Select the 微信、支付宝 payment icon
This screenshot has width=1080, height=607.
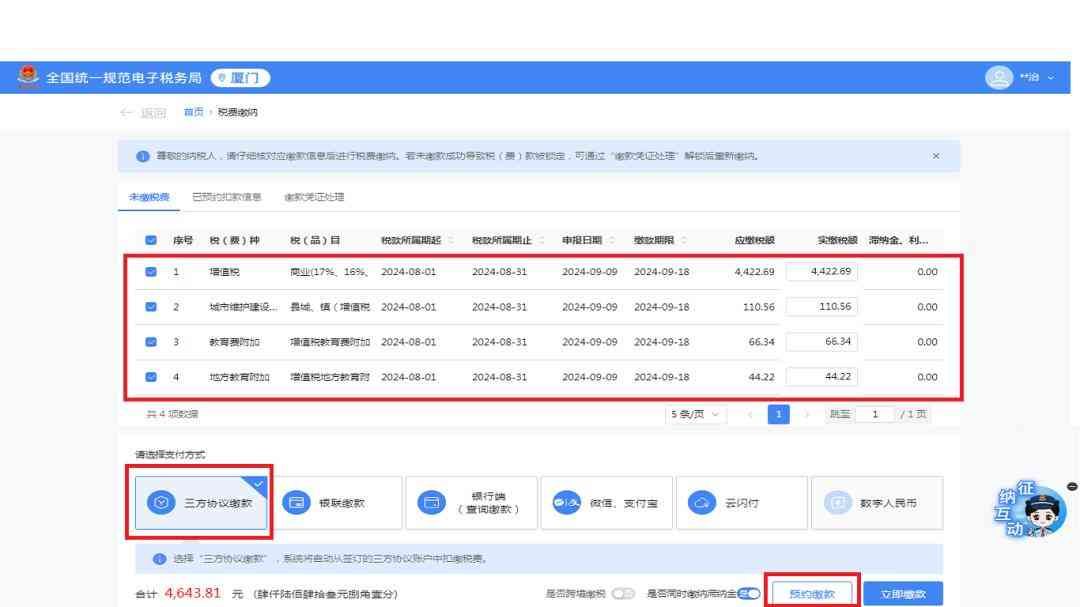[567, 503]
